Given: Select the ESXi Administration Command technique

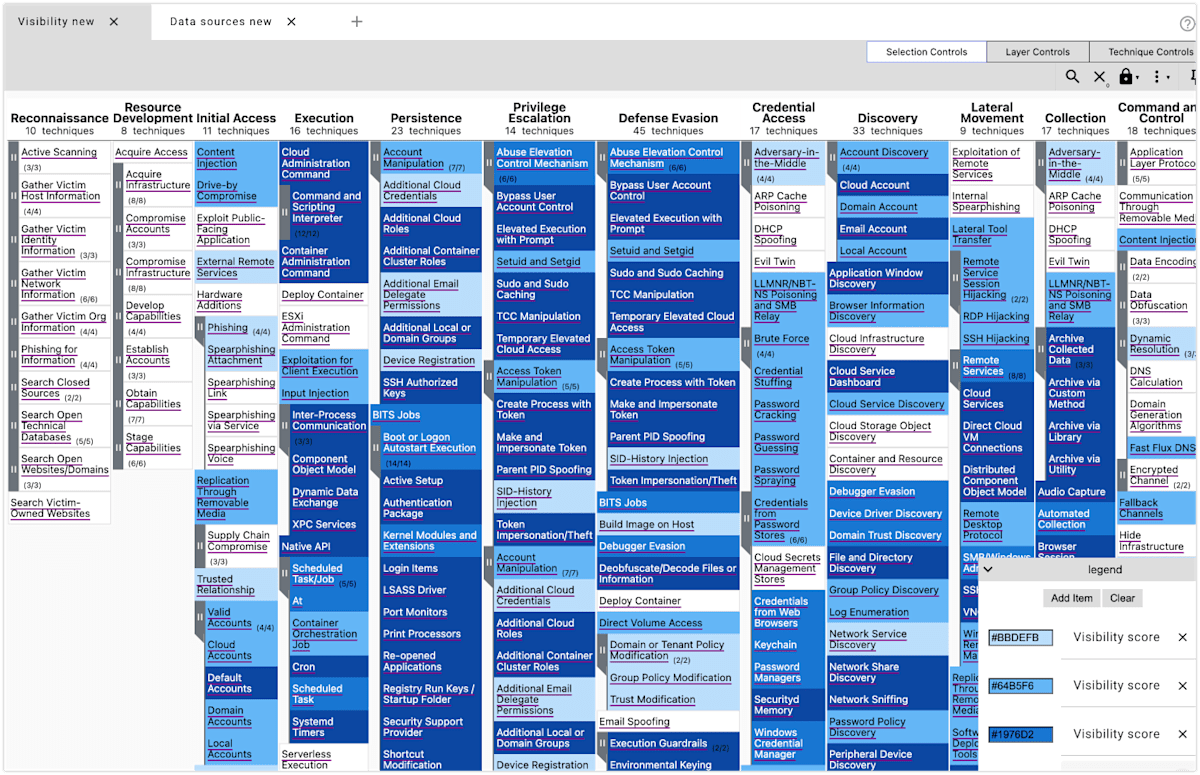Looking at the screenshot, I should click(324, 328).
